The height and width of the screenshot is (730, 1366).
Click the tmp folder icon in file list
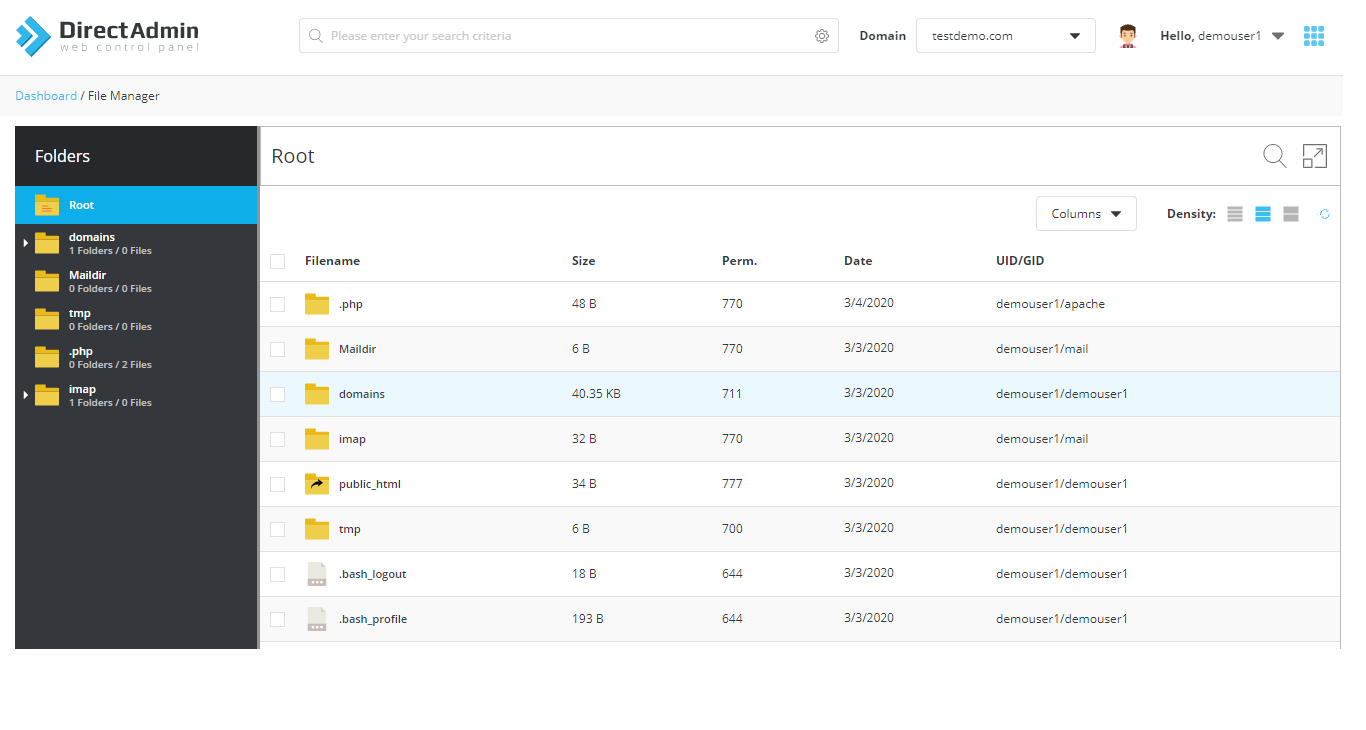(317, 529)
